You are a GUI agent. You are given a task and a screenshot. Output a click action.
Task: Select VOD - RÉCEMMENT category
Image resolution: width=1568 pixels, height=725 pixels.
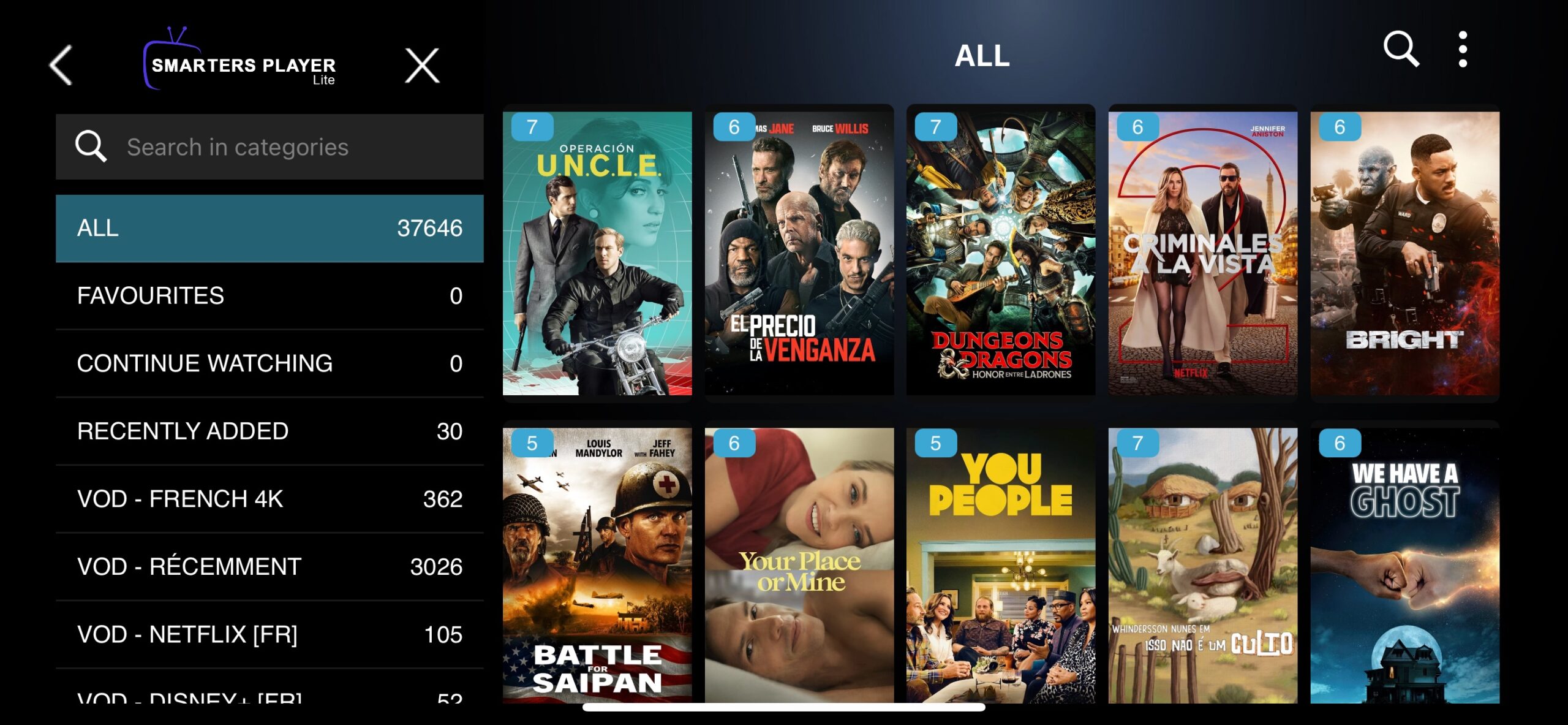[x=269, y=567]
